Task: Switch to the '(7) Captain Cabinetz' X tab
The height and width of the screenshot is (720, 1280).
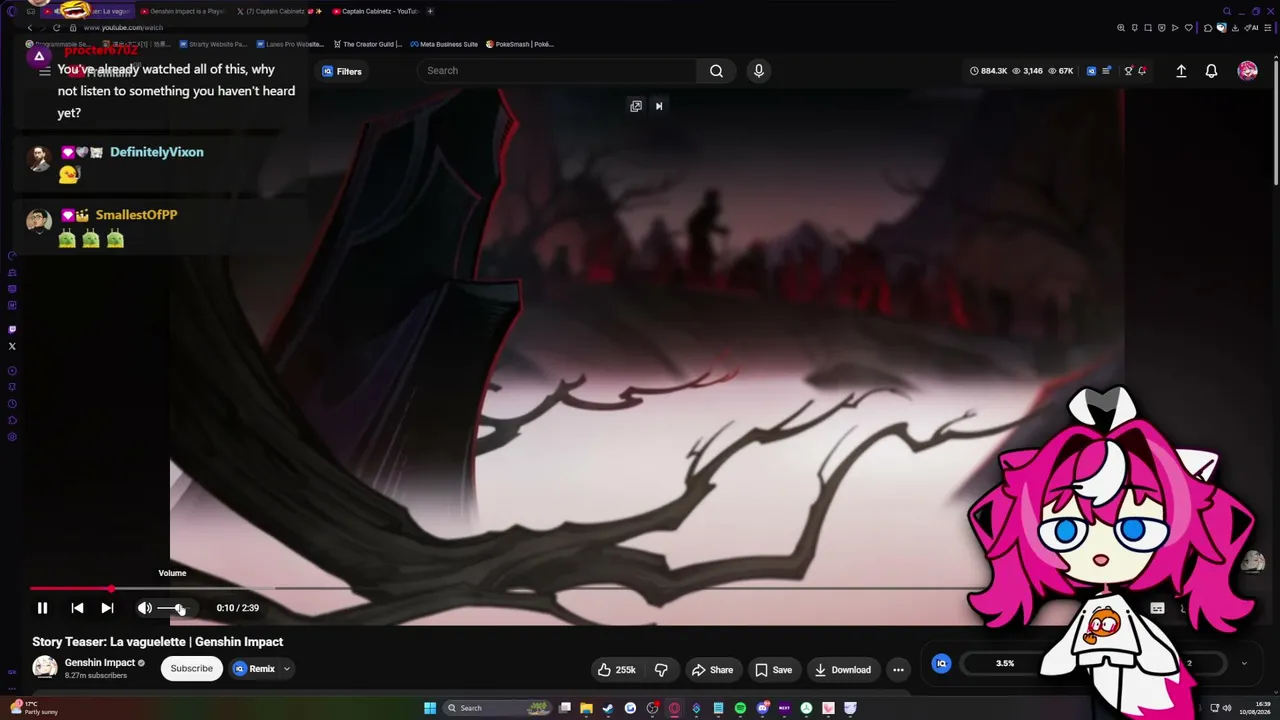Action: pyautogui.click(x=280, y=11)
